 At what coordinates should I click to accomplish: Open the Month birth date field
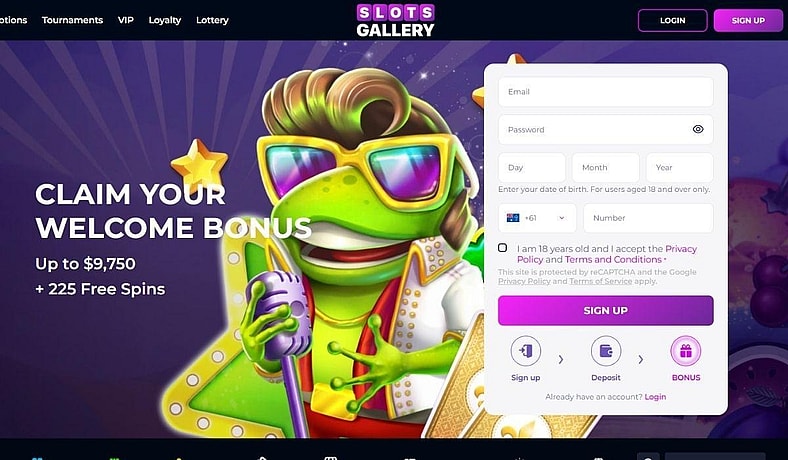pos(606,167)
